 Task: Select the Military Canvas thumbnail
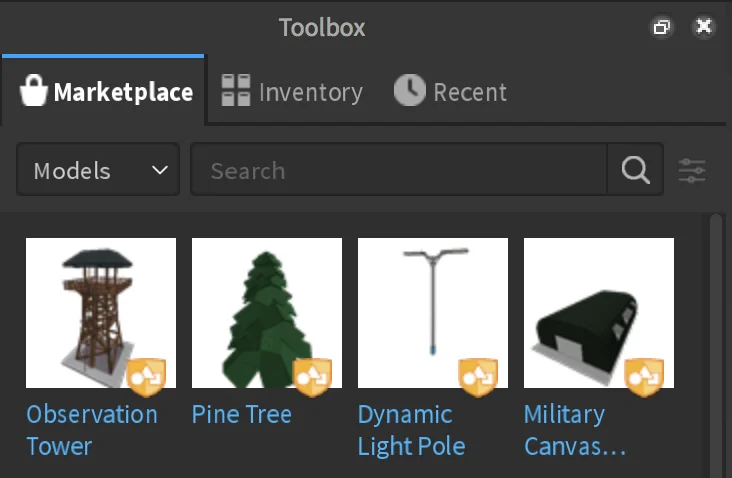tap(598, 313)
